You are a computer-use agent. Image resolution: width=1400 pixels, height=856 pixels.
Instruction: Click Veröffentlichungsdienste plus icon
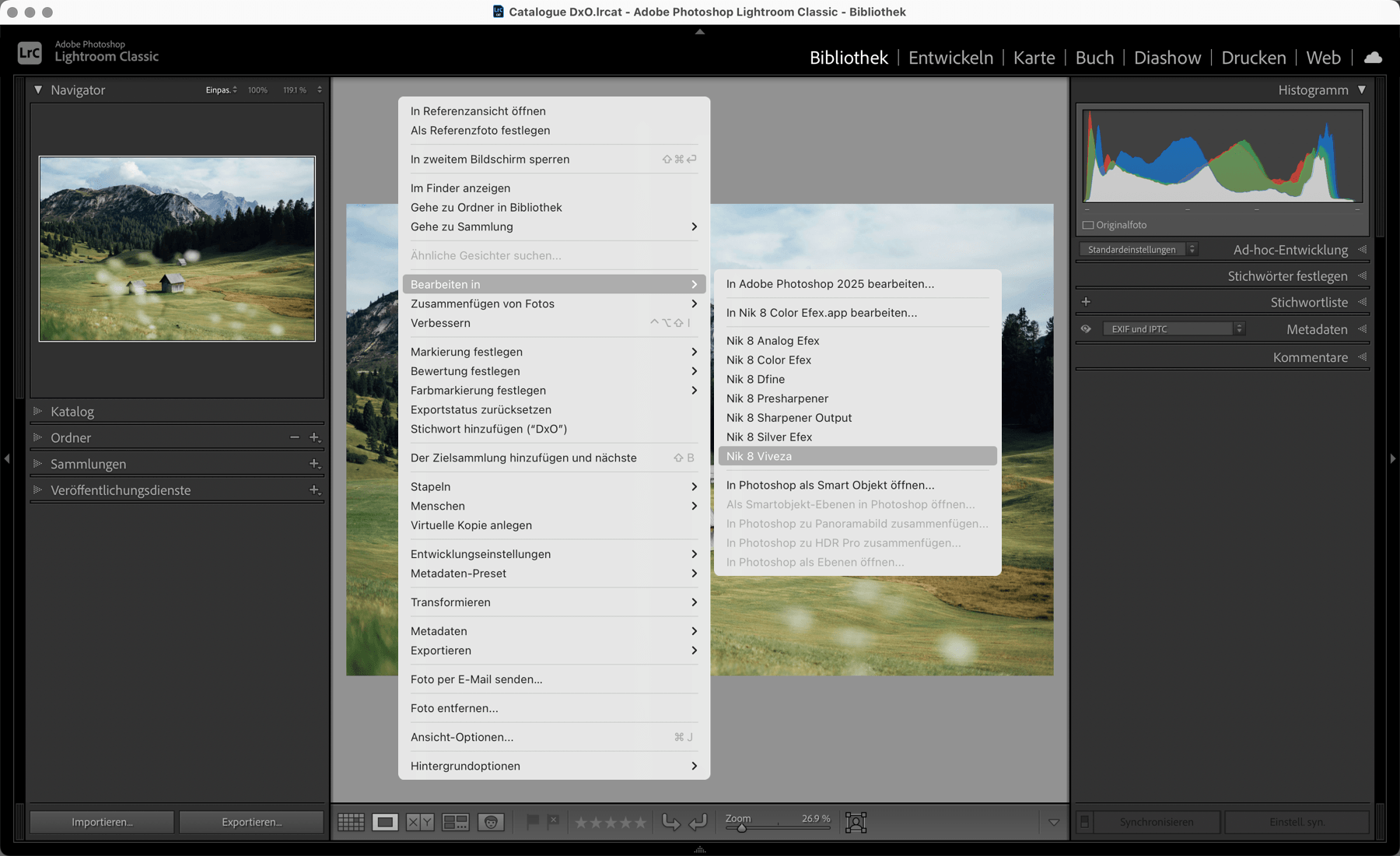point(315,490)
